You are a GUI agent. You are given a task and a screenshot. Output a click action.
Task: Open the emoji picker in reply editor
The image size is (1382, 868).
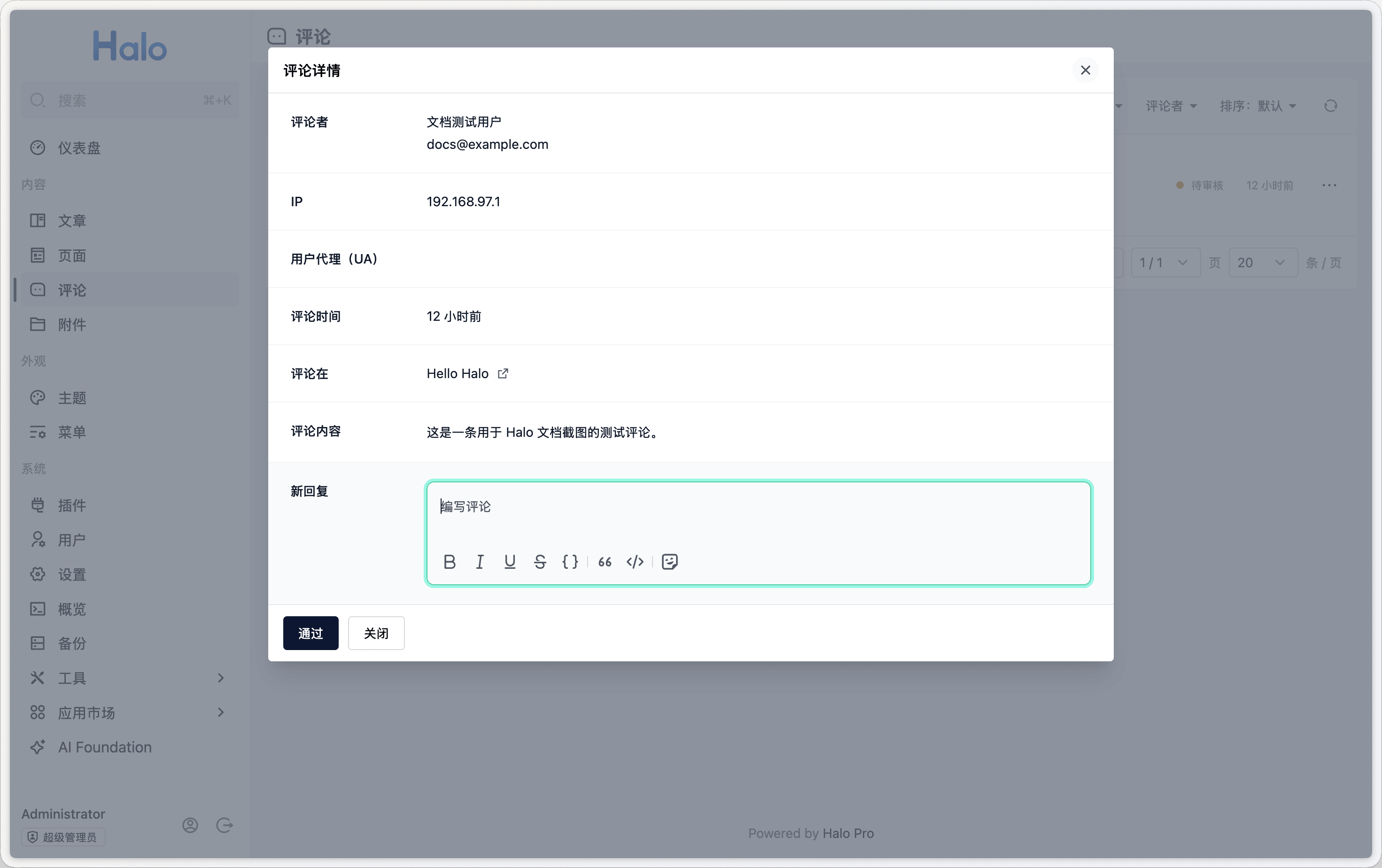click(670, 562)
